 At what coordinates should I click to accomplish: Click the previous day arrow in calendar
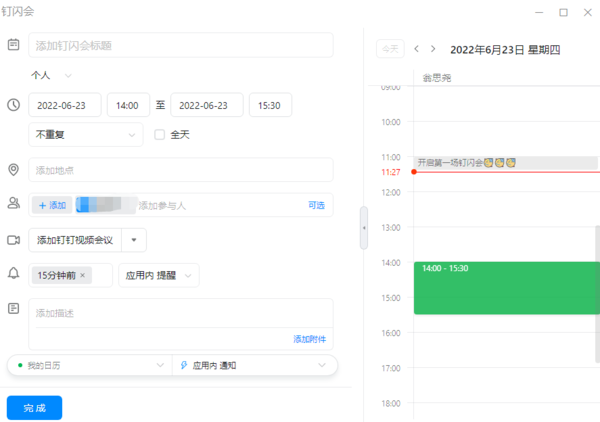[417, 49]
